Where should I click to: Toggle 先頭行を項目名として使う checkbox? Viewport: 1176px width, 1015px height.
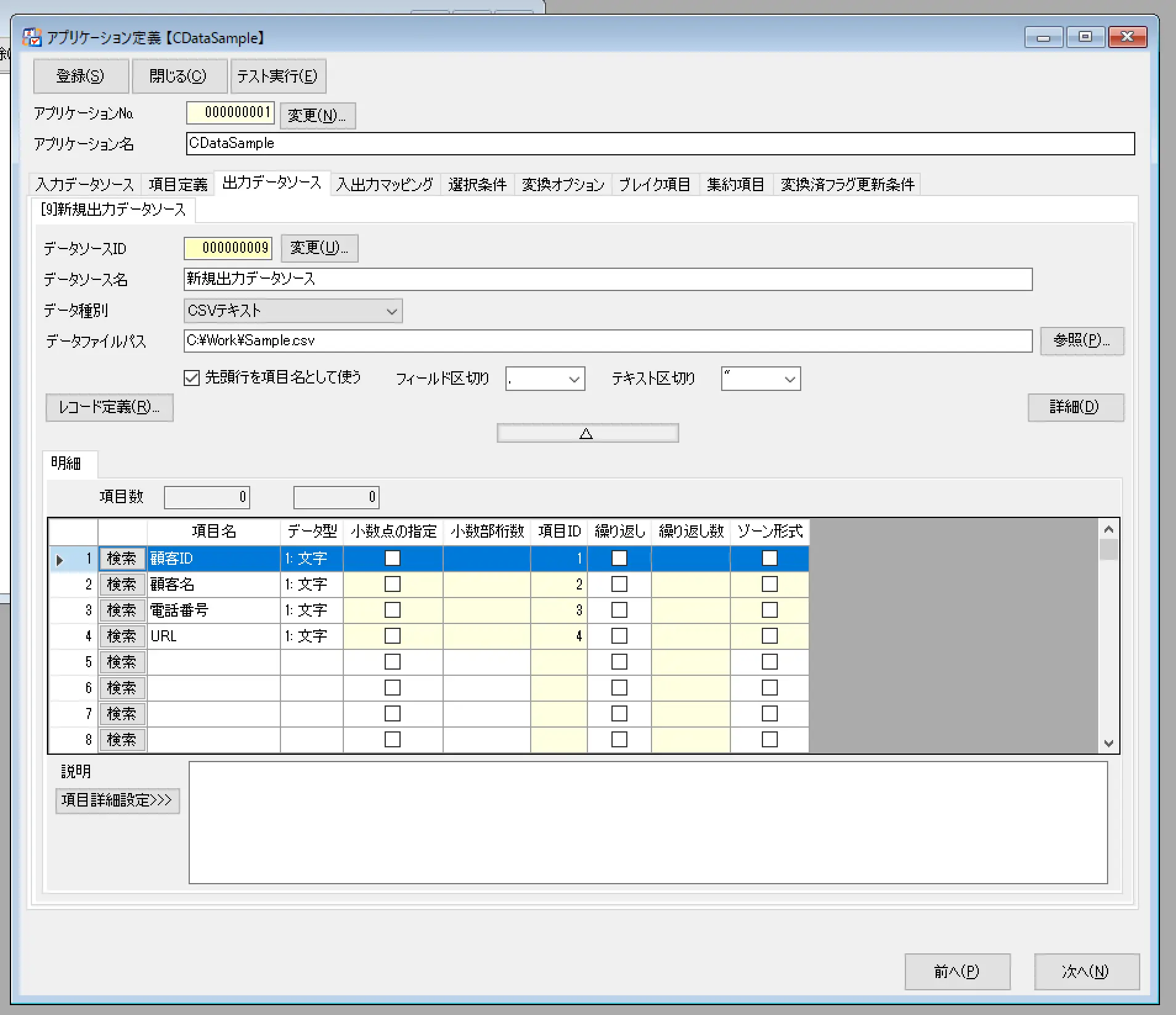192,377
